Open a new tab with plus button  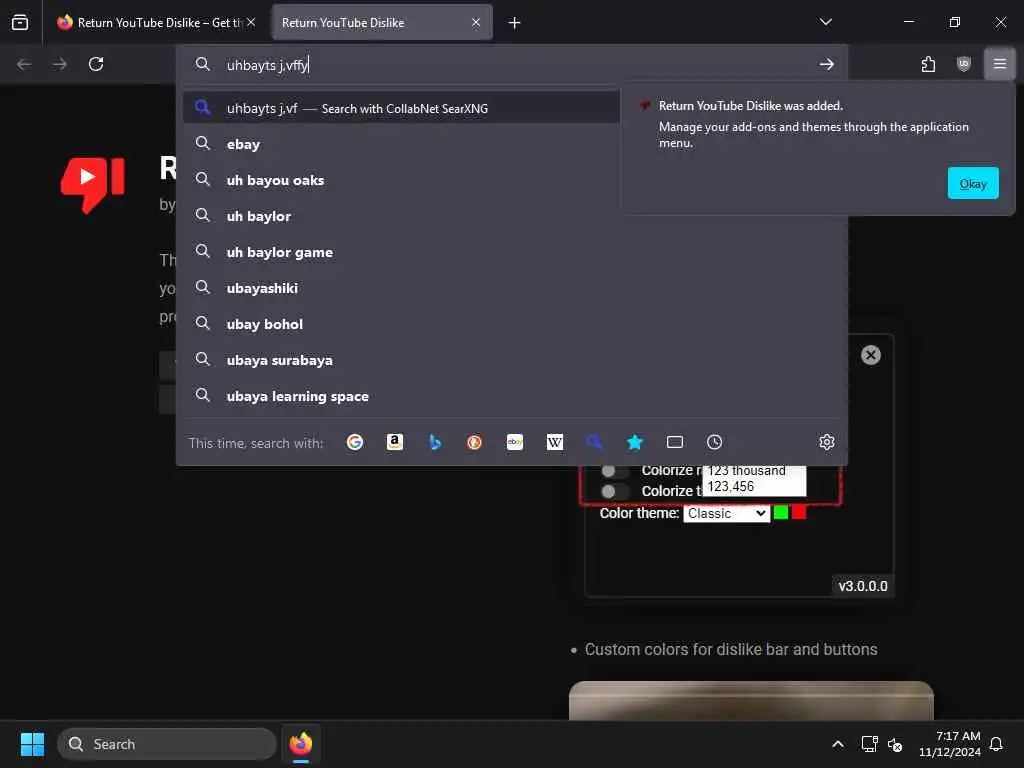point(515,23)
